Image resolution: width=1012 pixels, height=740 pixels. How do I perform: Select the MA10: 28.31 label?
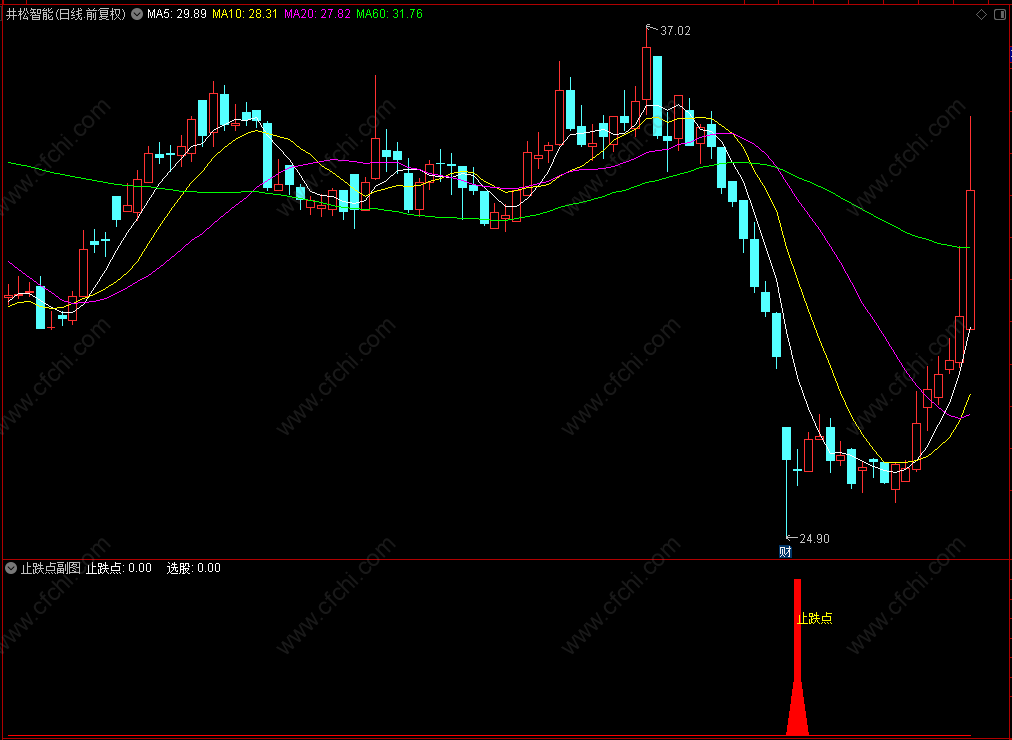[245, 14]
